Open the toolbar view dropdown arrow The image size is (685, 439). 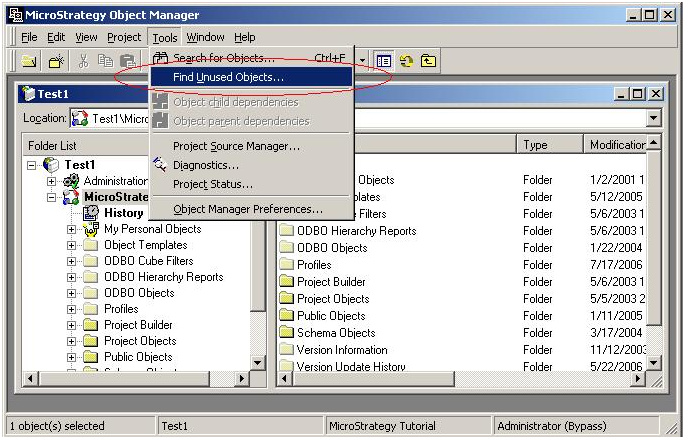click(362, 61)
